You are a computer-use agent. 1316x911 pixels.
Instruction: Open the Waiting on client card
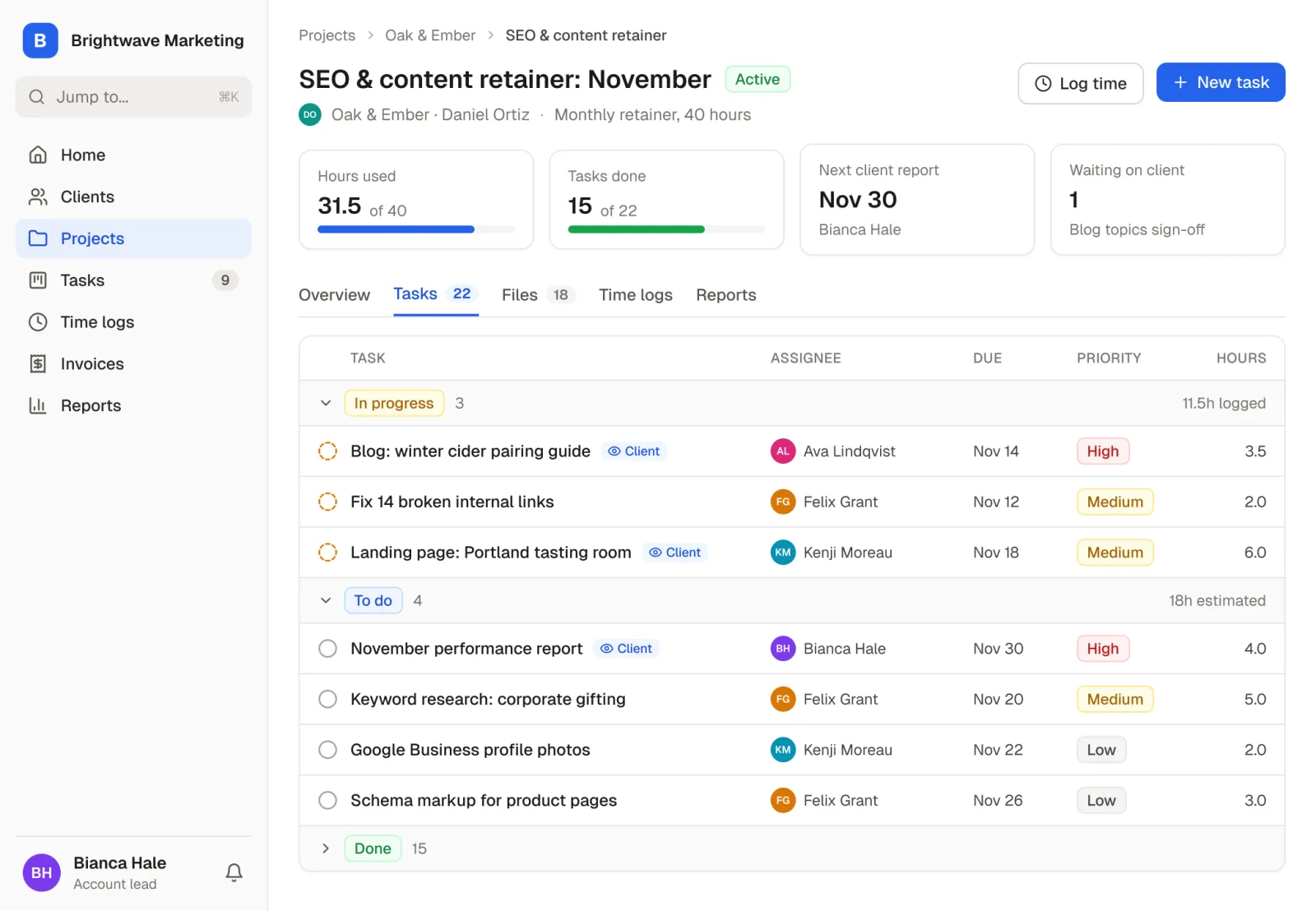coord(1168,200)
